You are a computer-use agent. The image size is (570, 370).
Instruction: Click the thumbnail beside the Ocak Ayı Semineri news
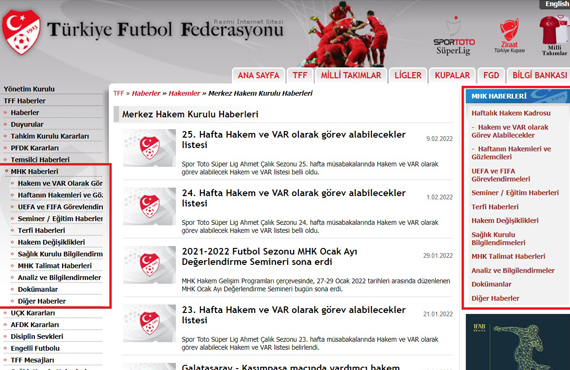(149, 265)
